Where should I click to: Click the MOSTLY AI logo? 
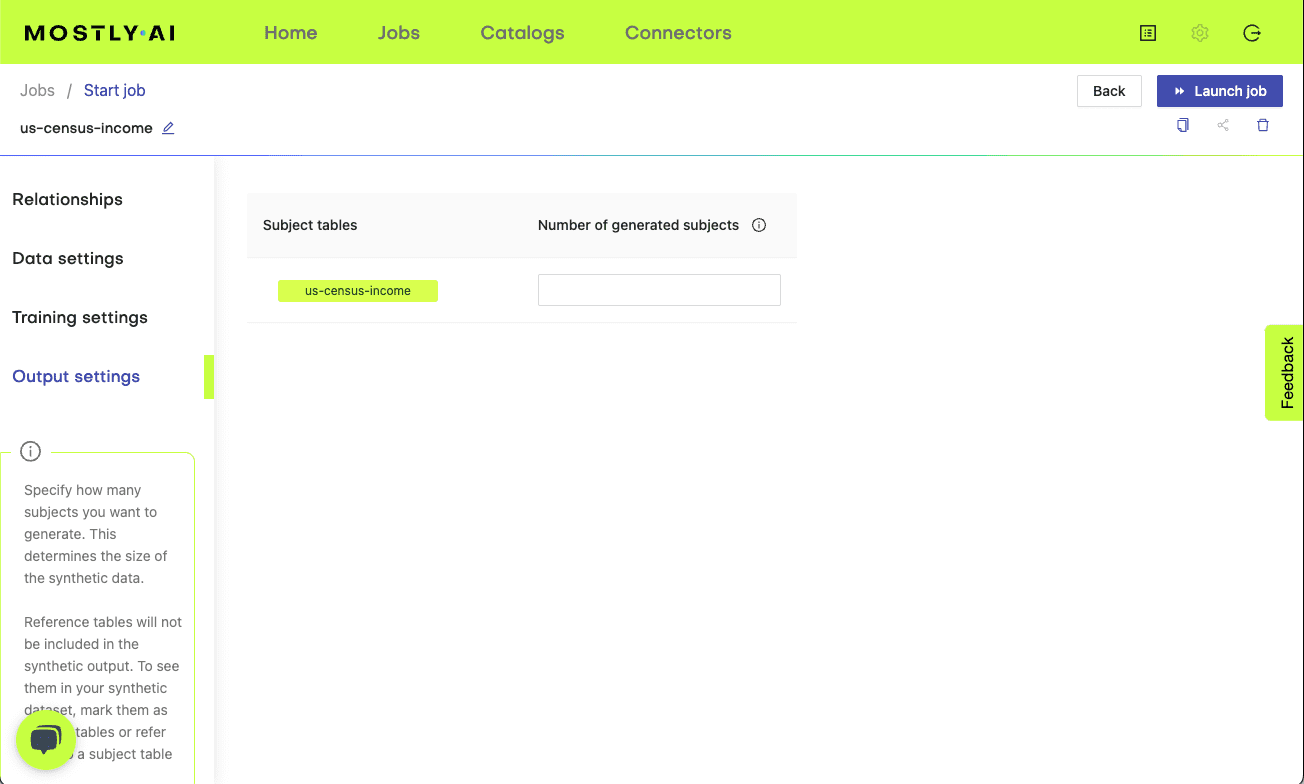(x=100, y=33)
